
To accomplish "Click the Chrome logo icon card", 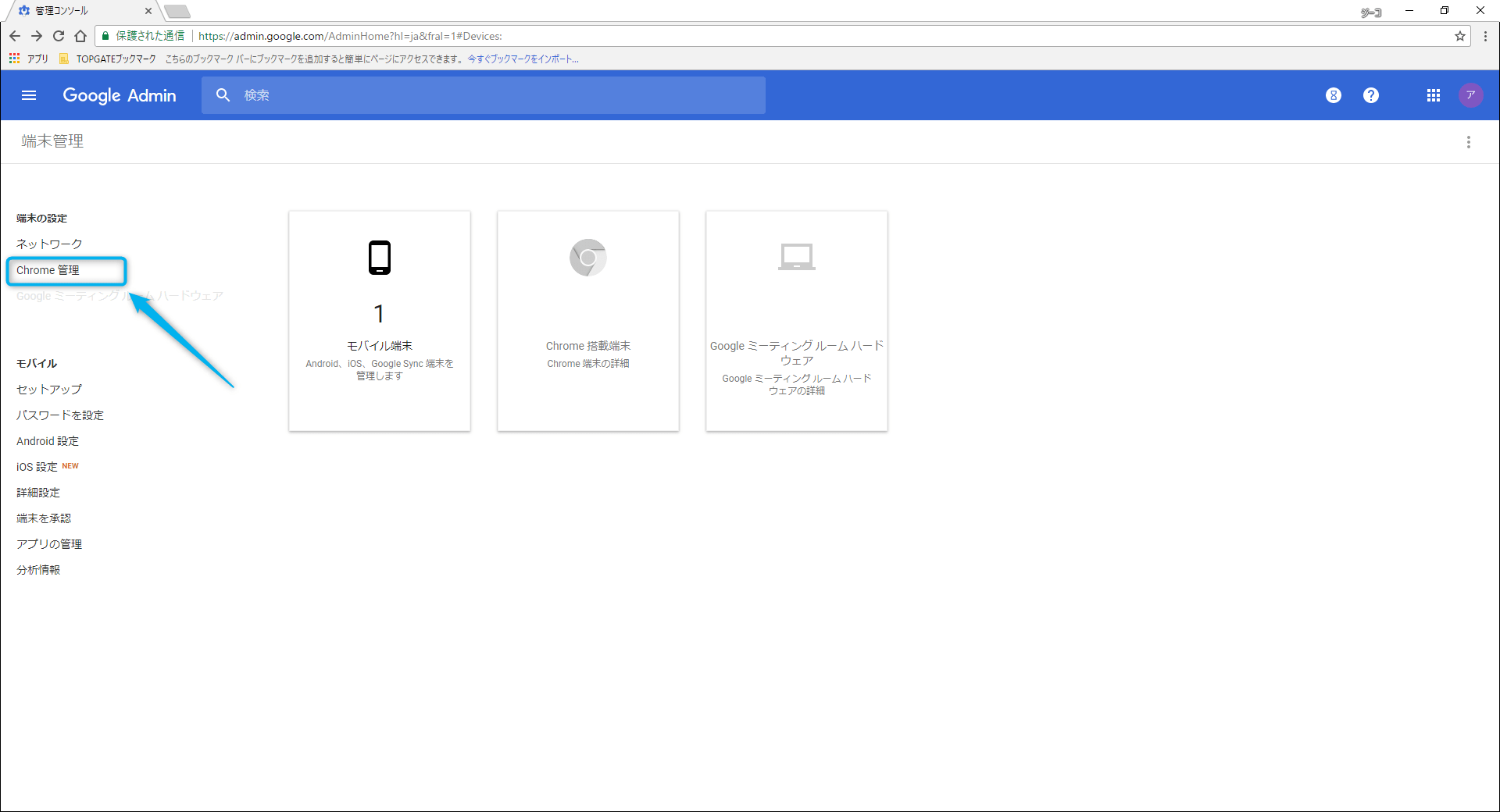I will [588, 258].
